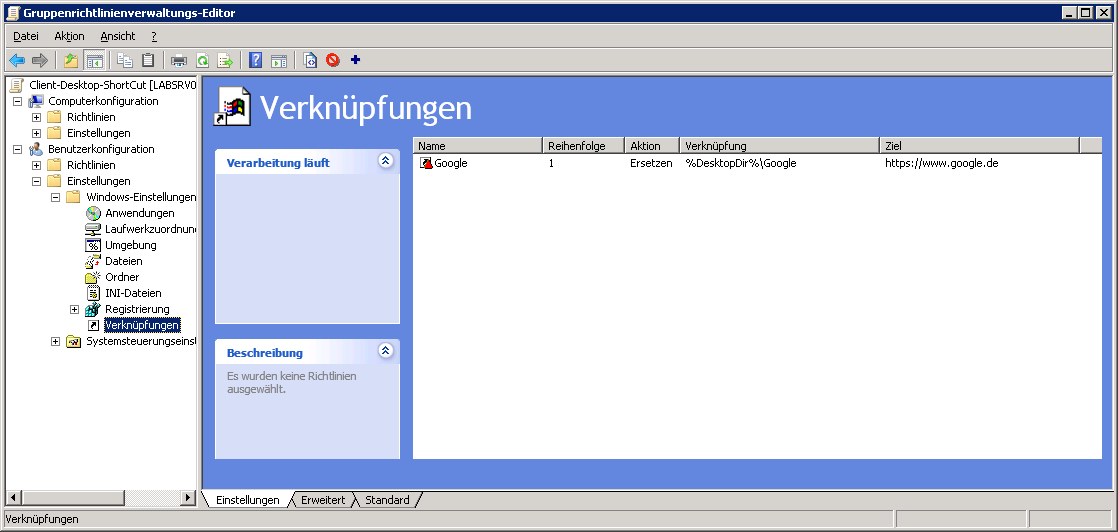Open Help with the question mark icon

[256, 60]
